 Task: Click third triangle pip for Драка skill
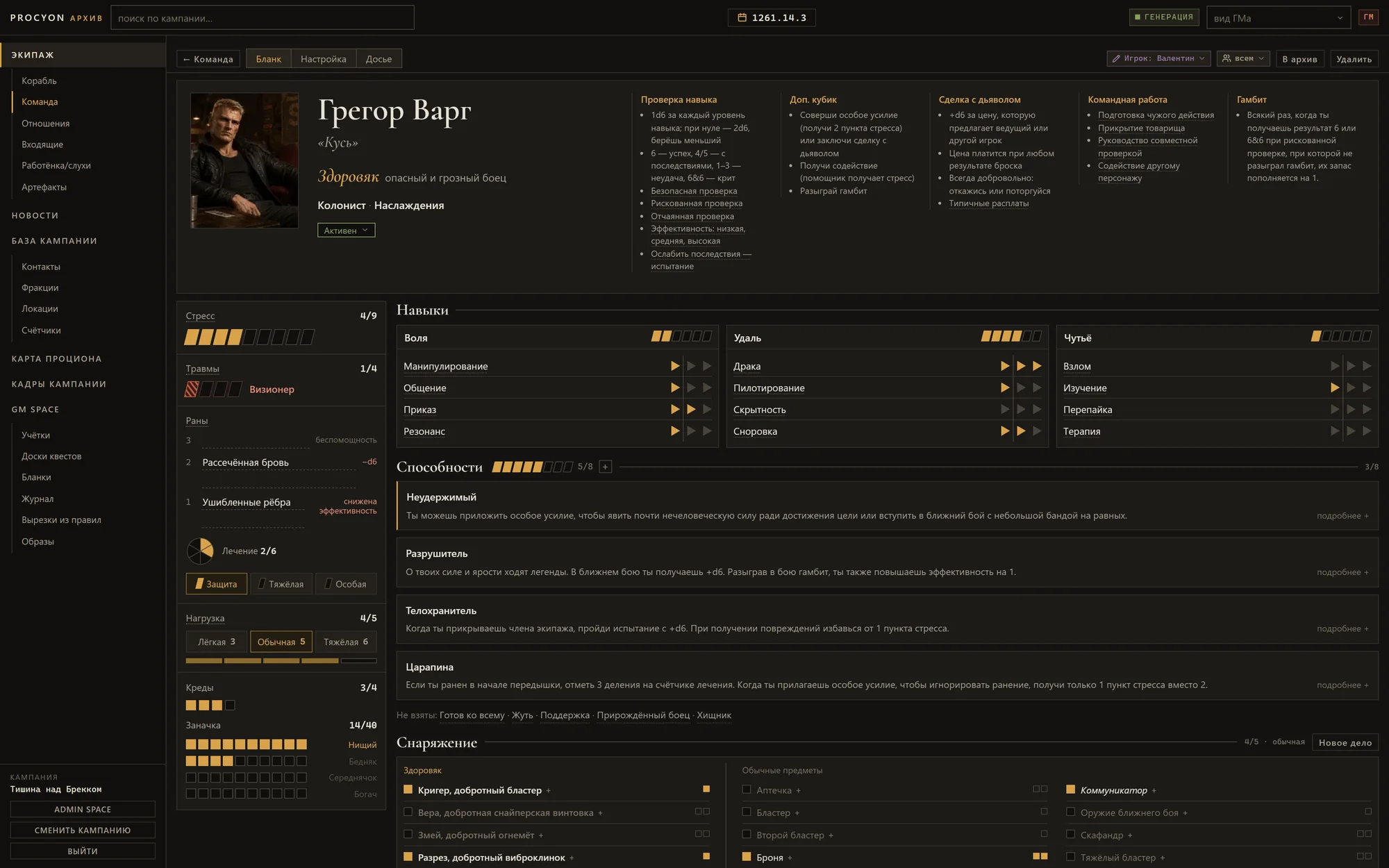pyautogui.click(x=1037, y=366)
